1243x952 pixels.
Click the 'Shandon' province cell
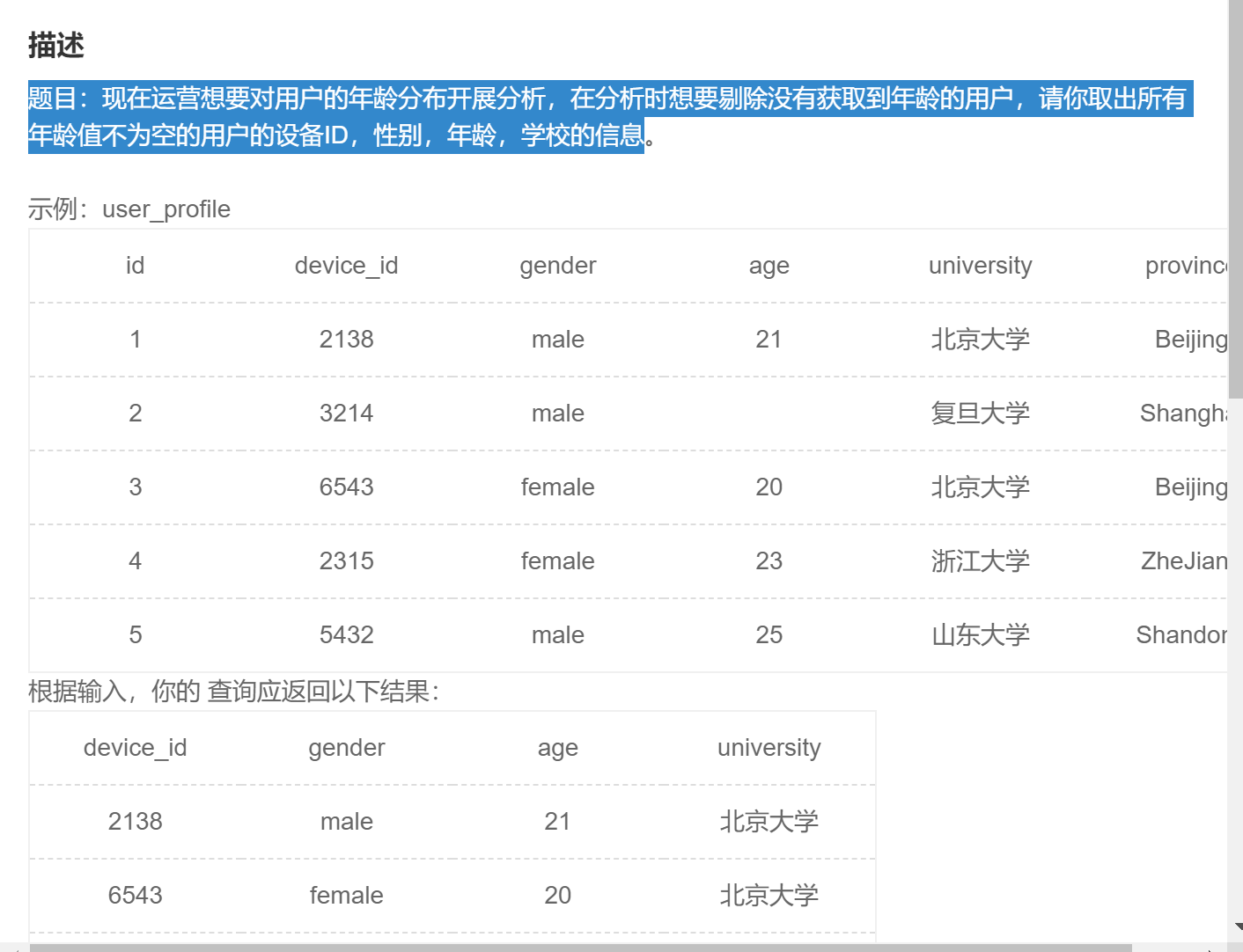(x=1181, y=635)
